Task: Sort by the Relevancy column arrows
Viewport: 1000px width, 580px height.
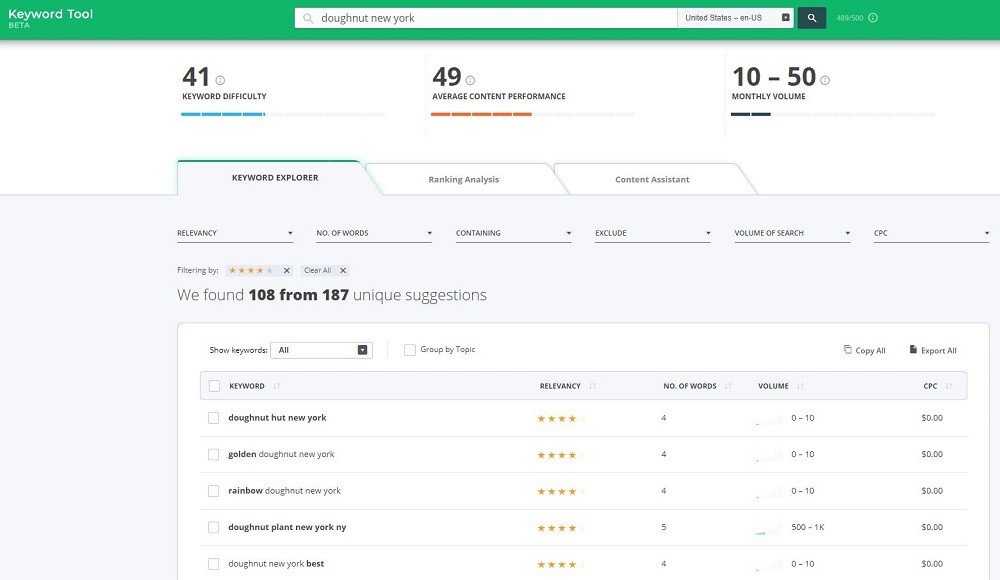Action: pos(592,386)
